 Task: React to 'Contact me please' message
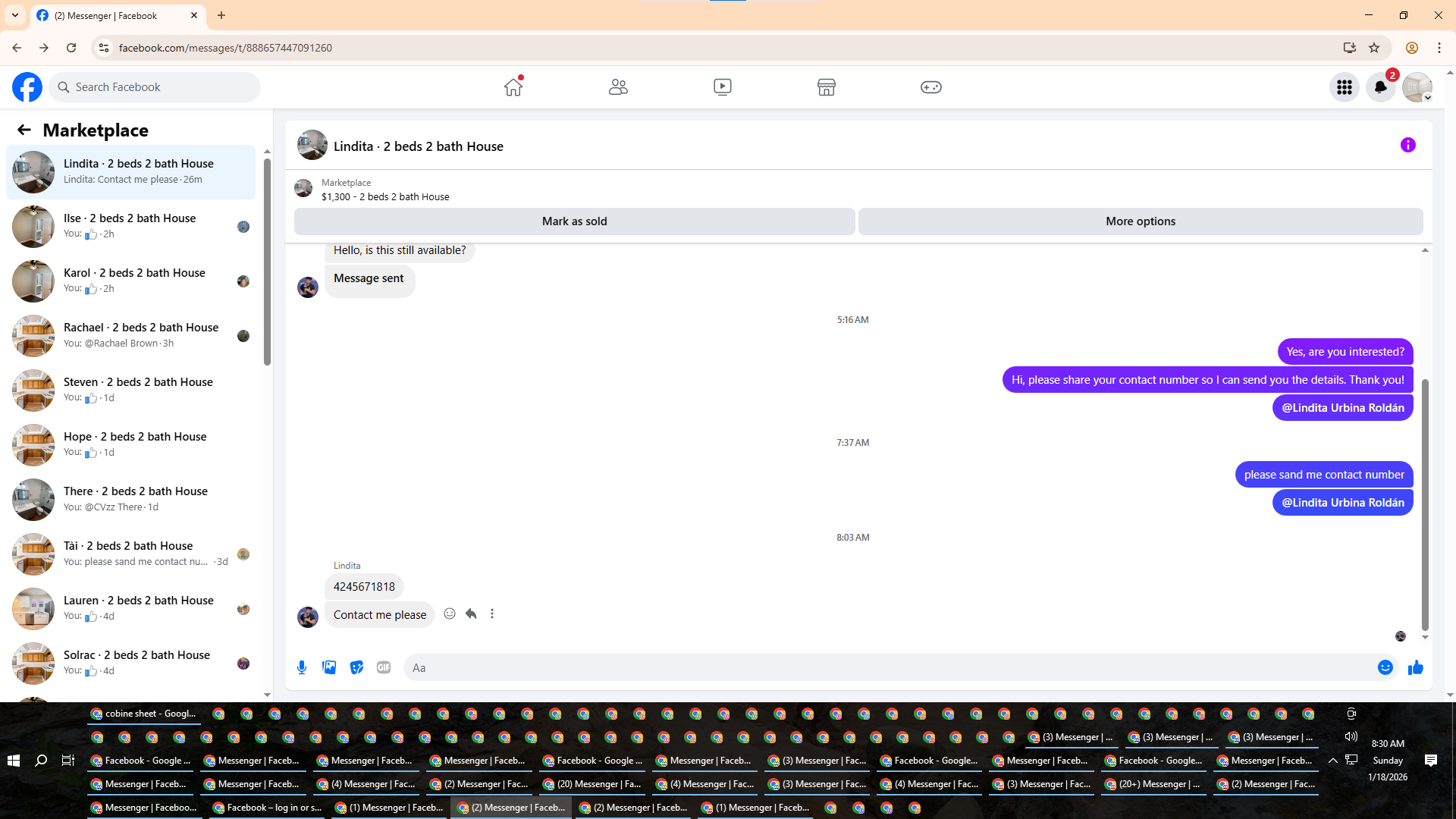point(450,613)
